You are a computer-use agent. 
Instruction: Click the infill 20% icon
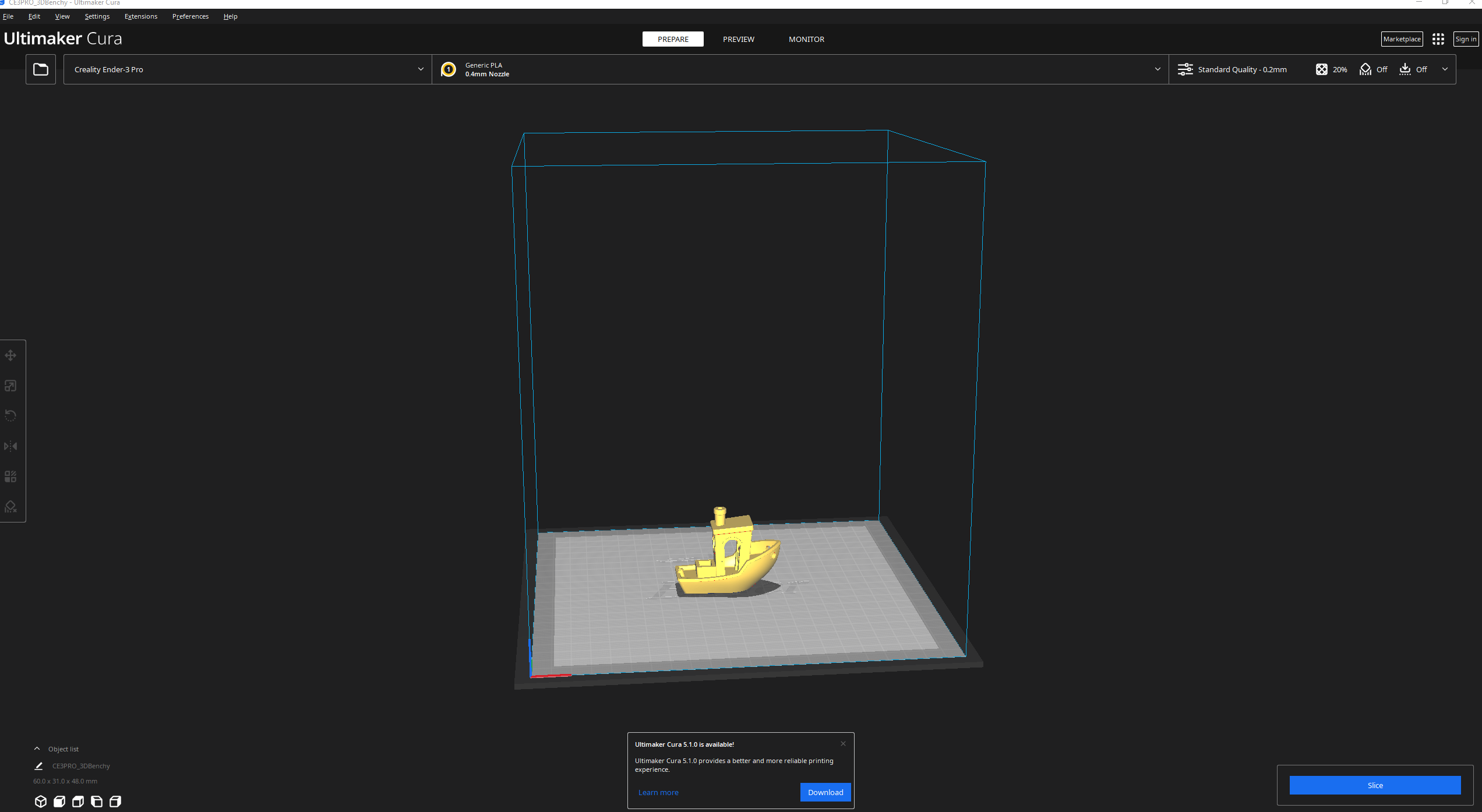1322,69
